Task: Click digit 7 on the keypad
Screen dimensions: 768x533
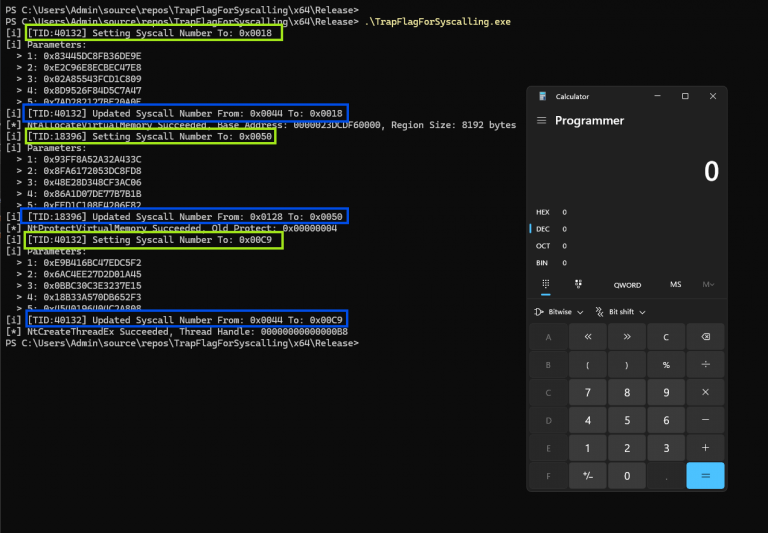Action: [588, 392]
